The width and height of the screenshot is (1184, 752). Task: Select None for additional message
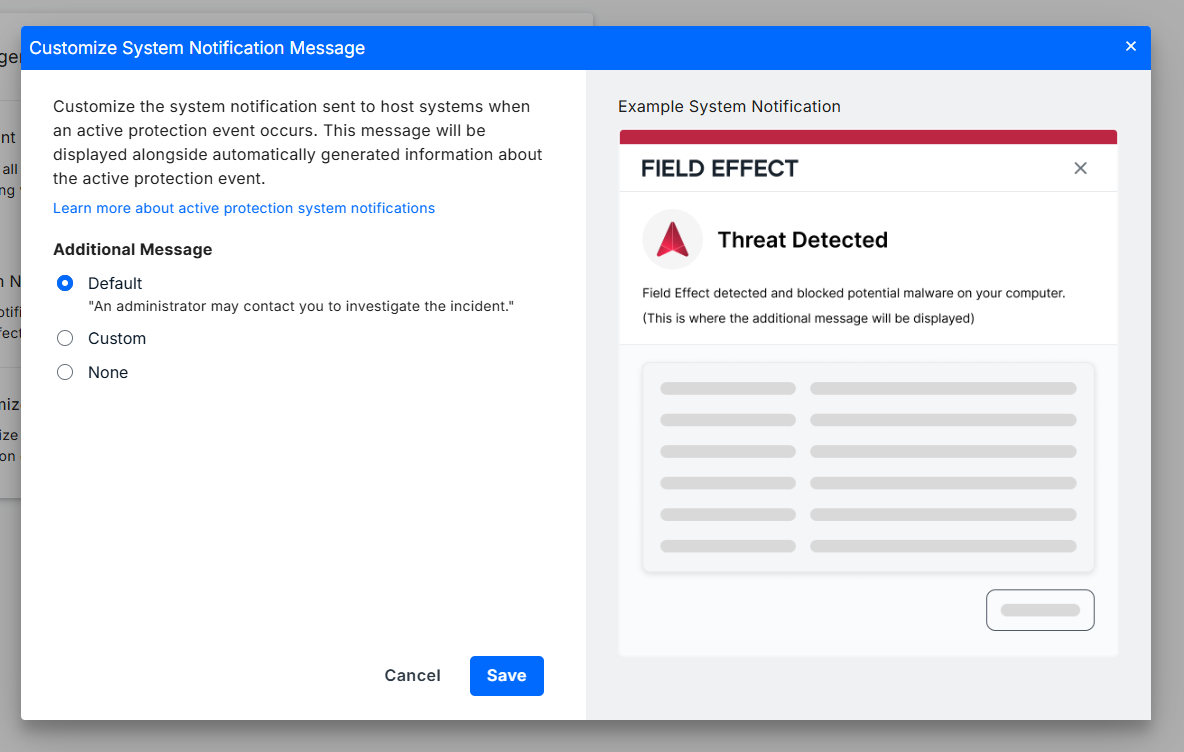65,372
